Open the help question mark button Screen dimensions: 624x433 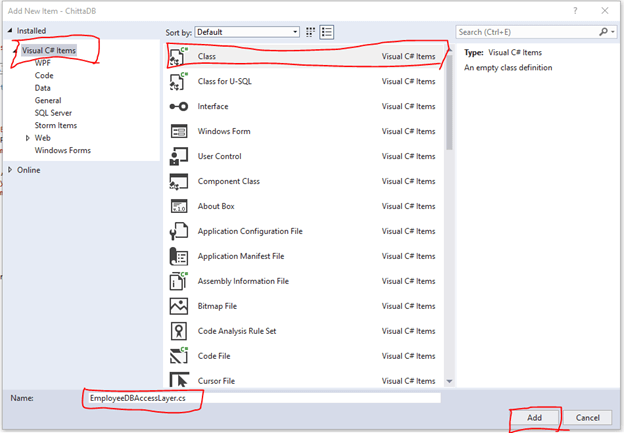(x=575, y=11)
